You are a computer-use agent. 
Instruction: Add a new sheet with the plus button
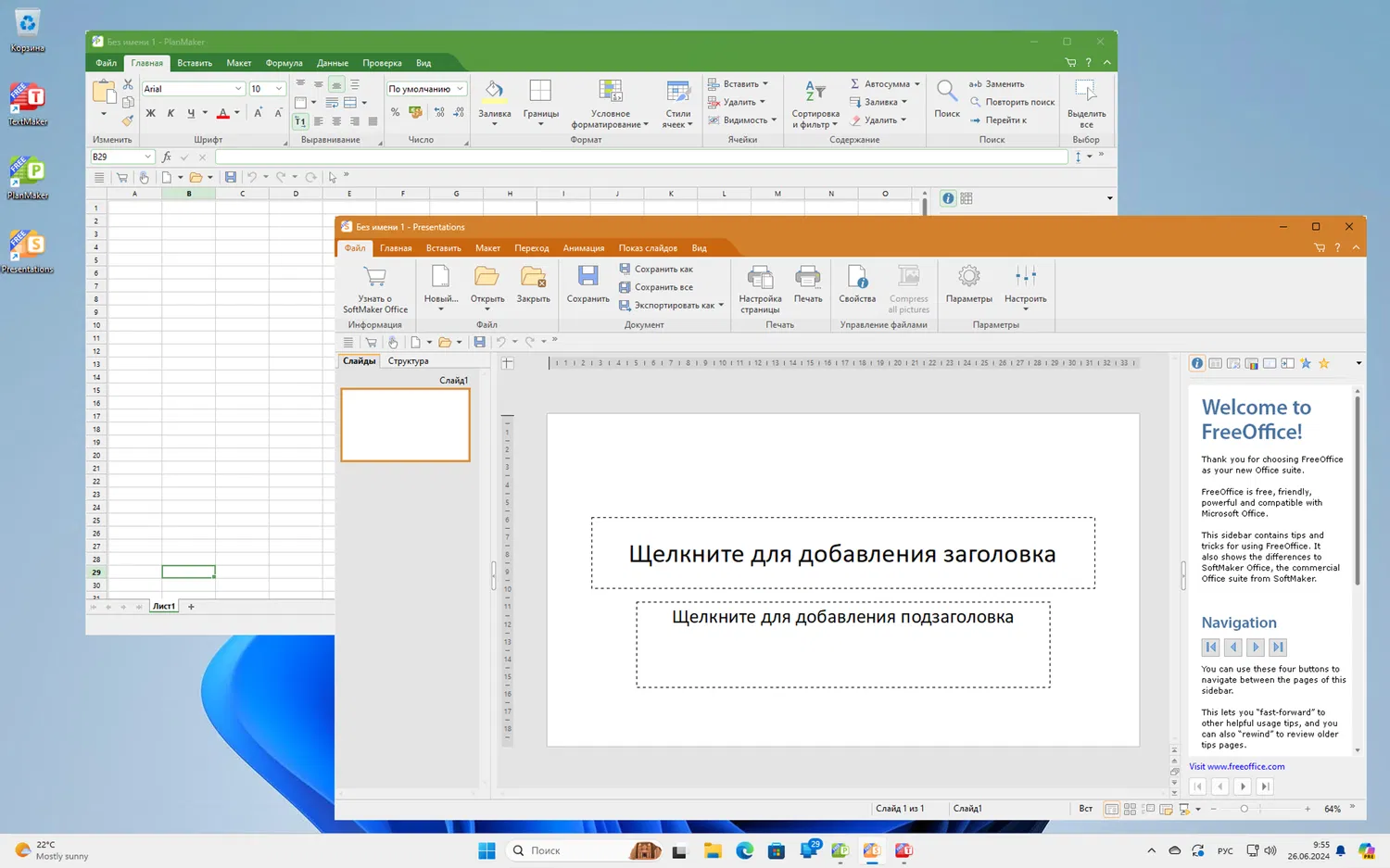191,607
